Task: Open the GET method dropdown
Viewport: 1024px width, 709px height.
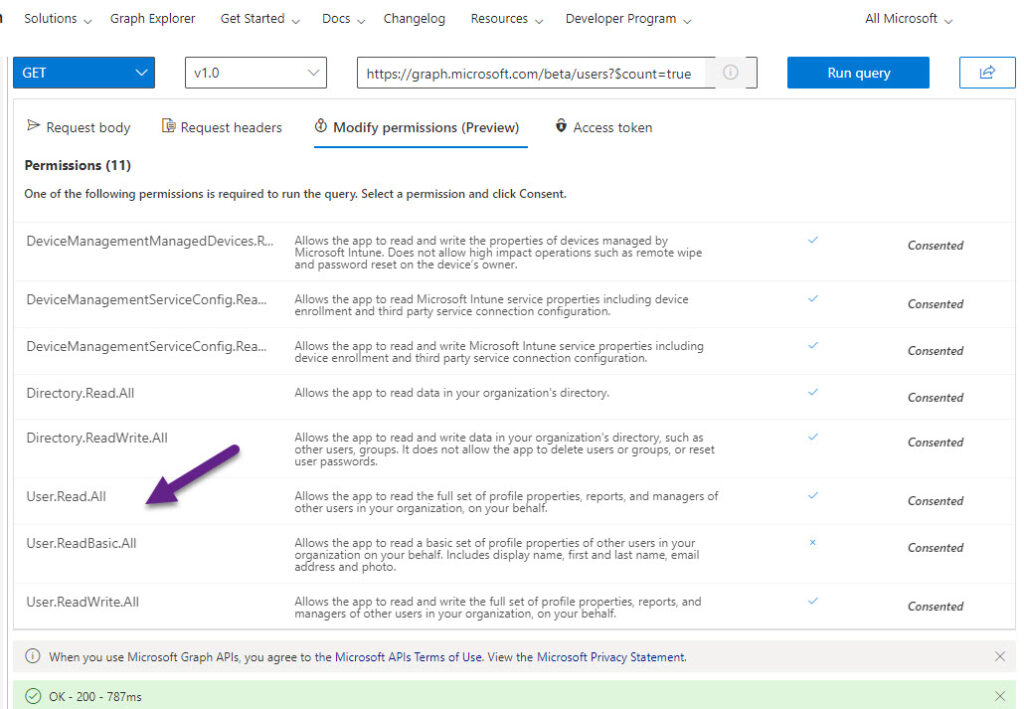Action: click(84, 72)
